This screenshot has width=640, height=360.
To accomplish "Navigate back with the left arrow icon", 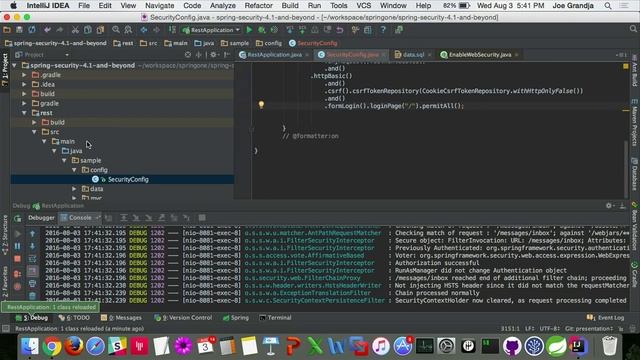I will tap(144, 30).
